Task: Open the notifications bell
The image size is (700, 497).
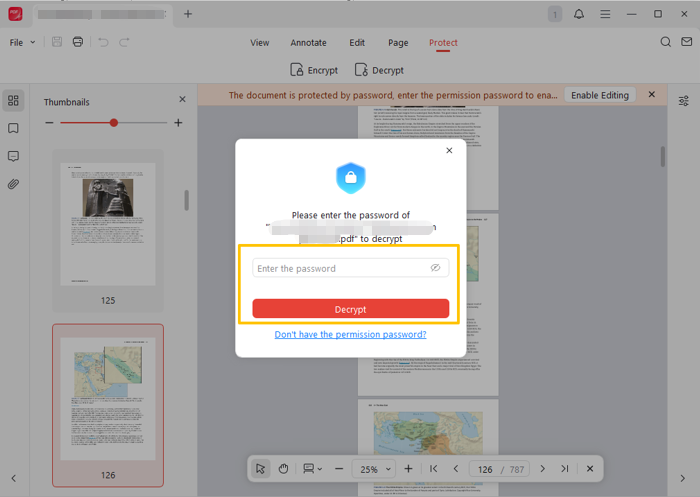Action: (579, 14)
